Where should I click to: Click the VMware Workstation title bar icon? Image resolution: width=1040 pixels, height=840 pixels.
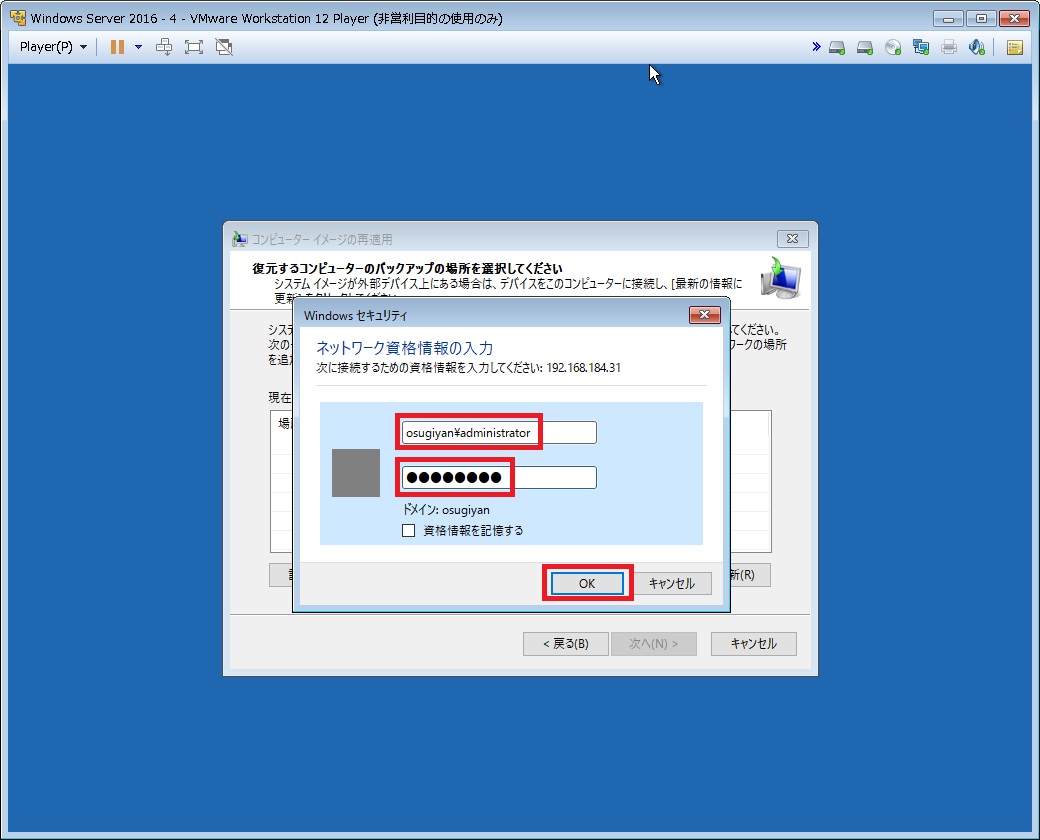click(18, 18)
